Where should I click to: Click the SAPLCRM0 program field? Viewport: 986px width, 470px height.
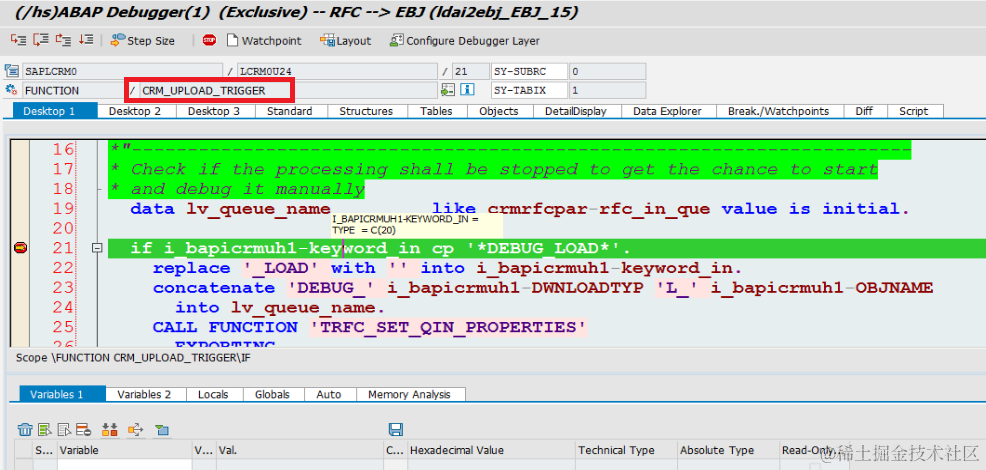tap(123, 71)
